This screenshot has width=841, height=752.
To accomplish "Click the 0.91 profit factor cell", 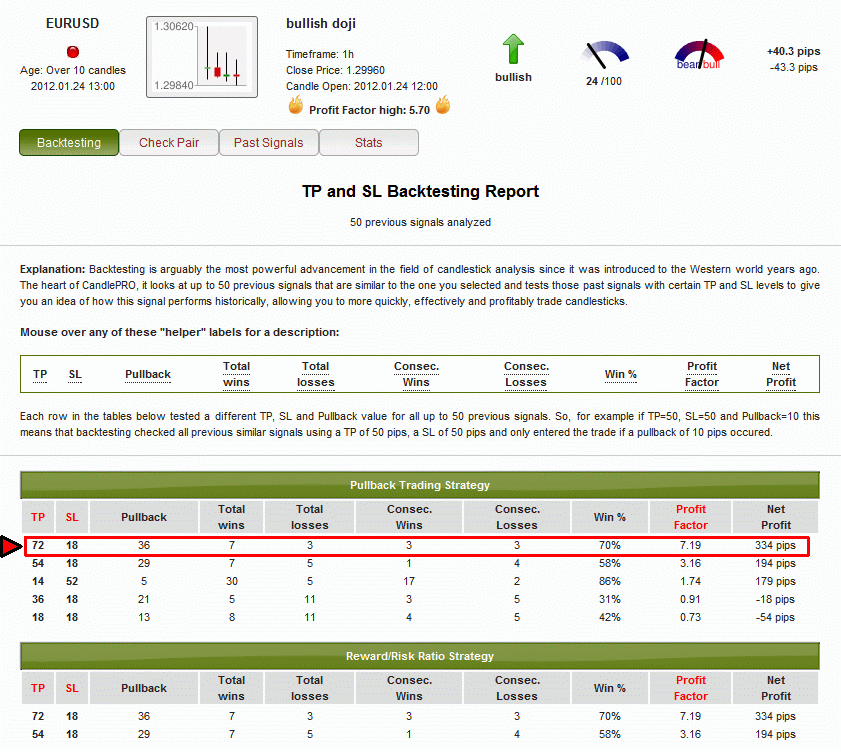I will [690, 600].
